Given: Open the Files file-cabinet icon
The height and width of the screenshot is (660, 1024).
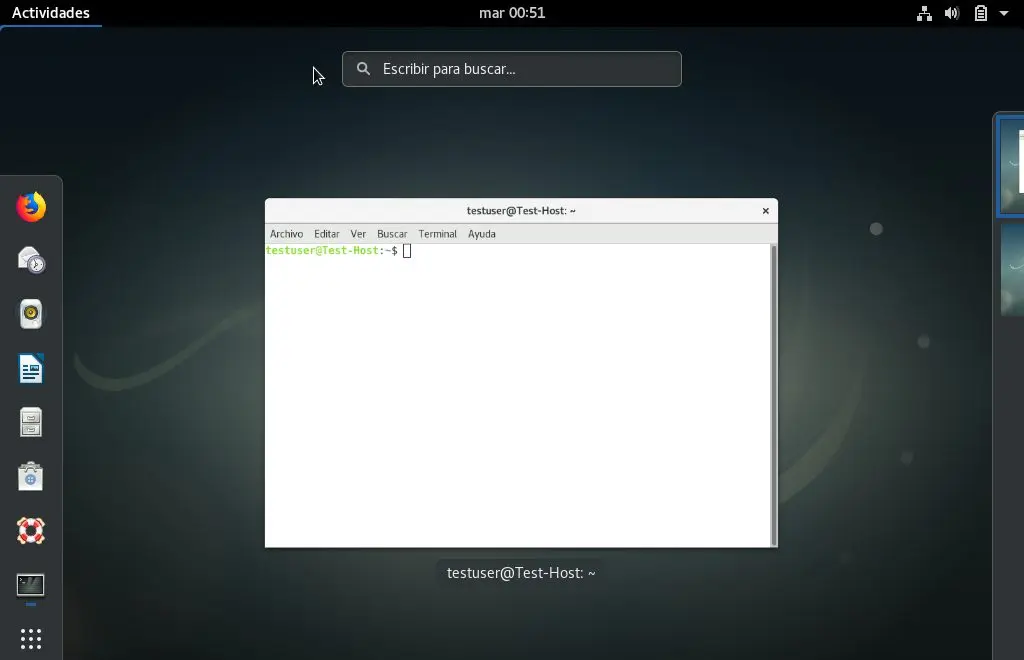Looking at the screenshot, I should pyautogui.click(x=30, y=422).
